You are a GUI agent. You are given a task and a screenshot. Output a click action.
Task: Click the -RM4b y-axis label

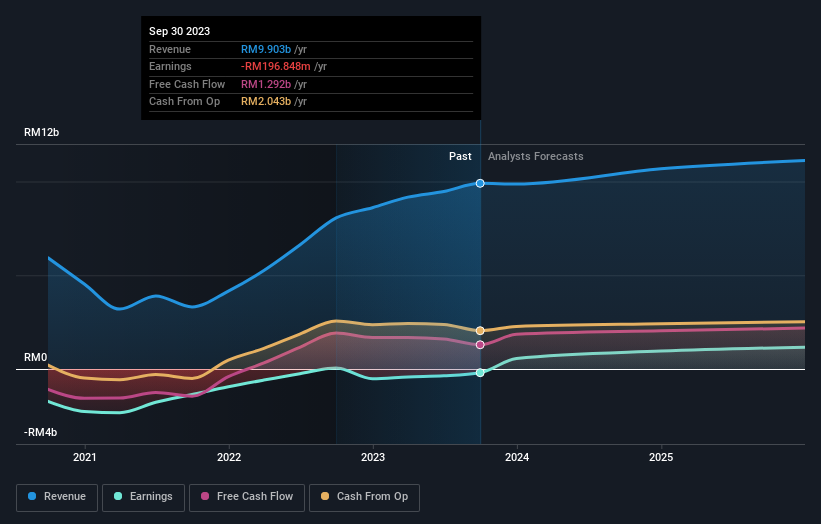click(40, 432)
